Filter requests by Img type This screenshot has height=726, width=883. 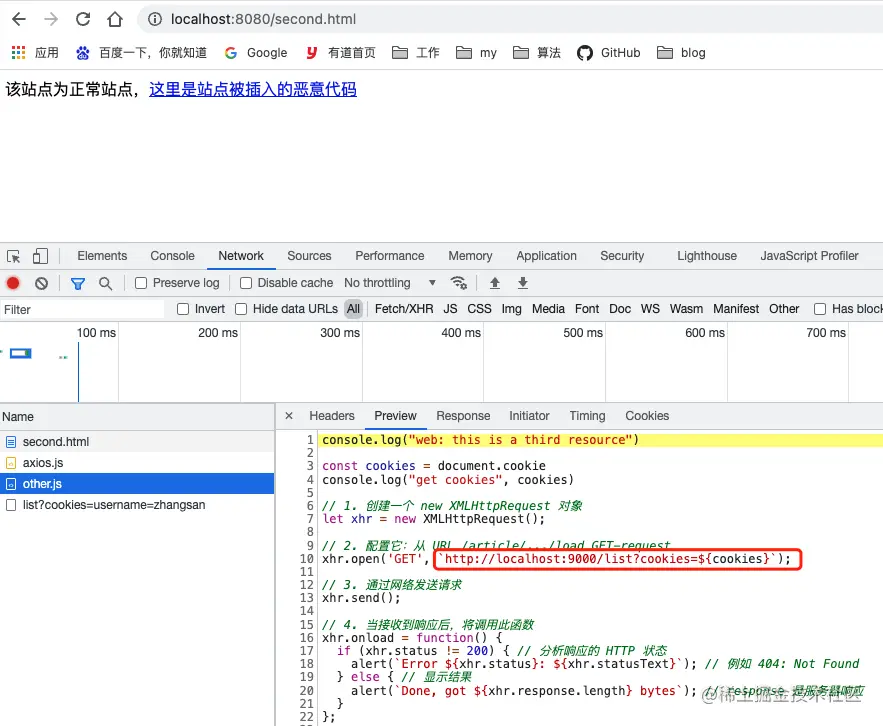tap(511, 309)
